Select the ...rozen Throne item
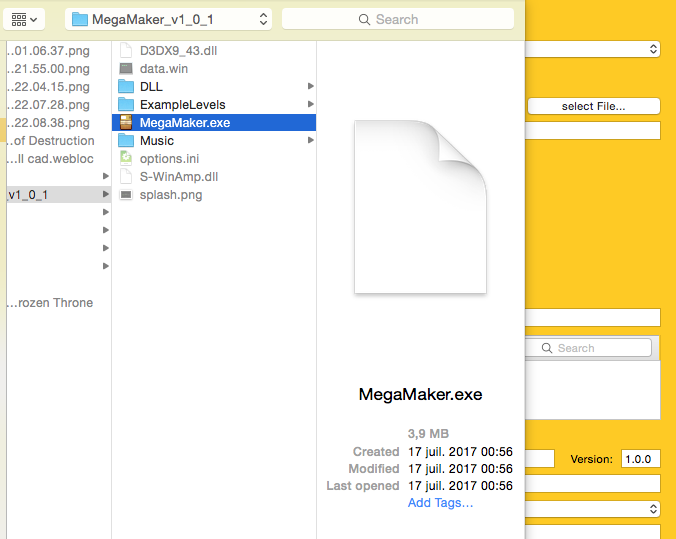Image resolution: width=676 pixels, height=539 pixels. (50, 303)
